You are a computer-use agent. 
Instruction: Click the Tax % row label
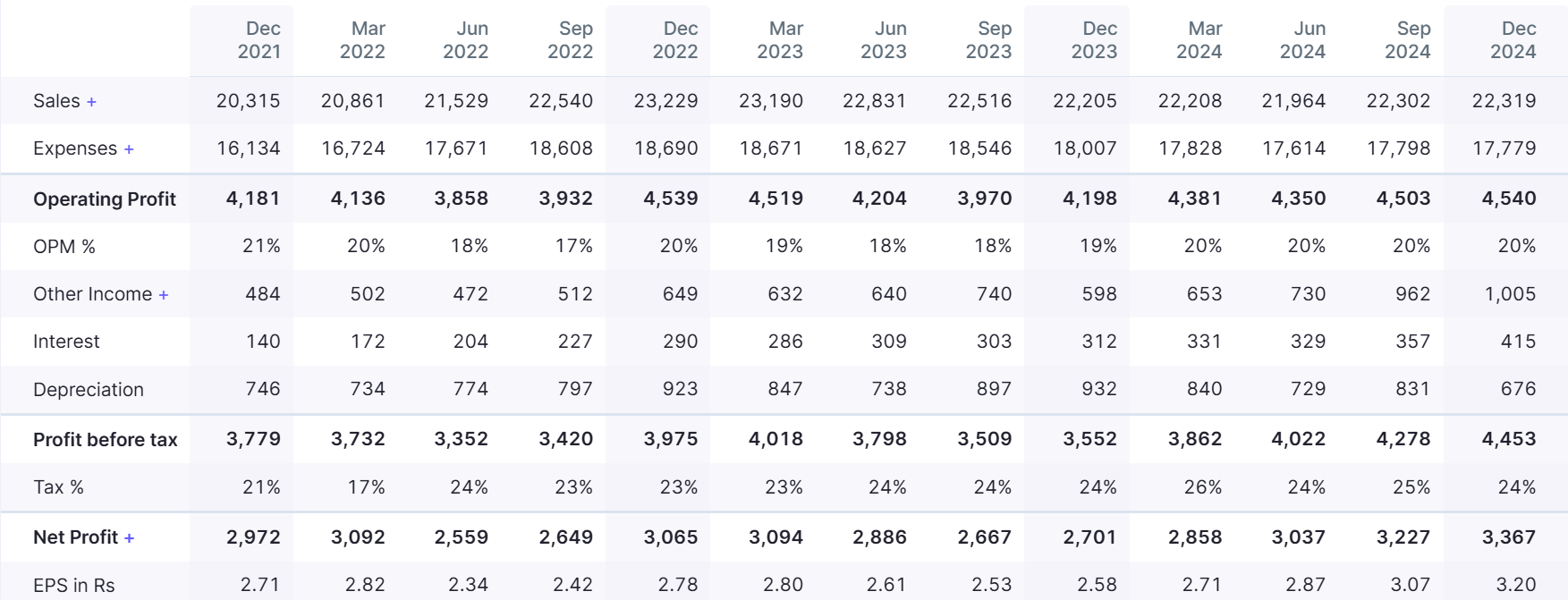pos(58,487)
